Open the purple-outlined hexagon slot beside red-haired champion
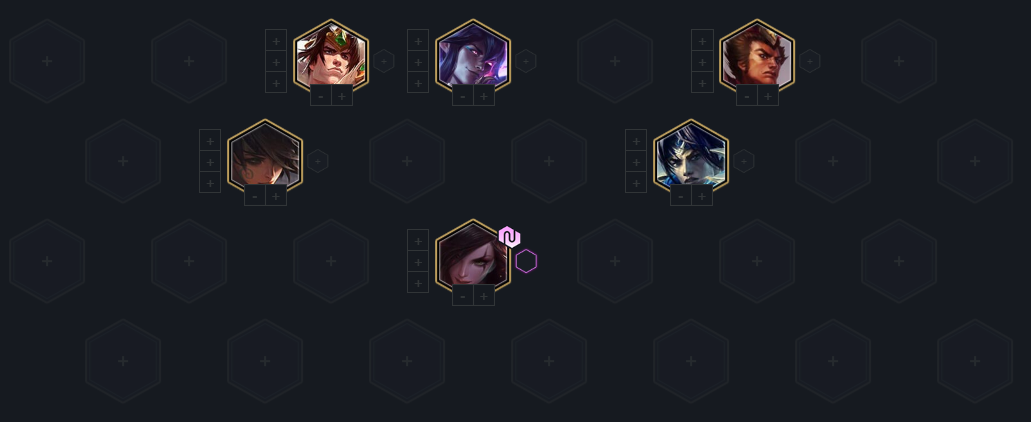 click(526, 261)
